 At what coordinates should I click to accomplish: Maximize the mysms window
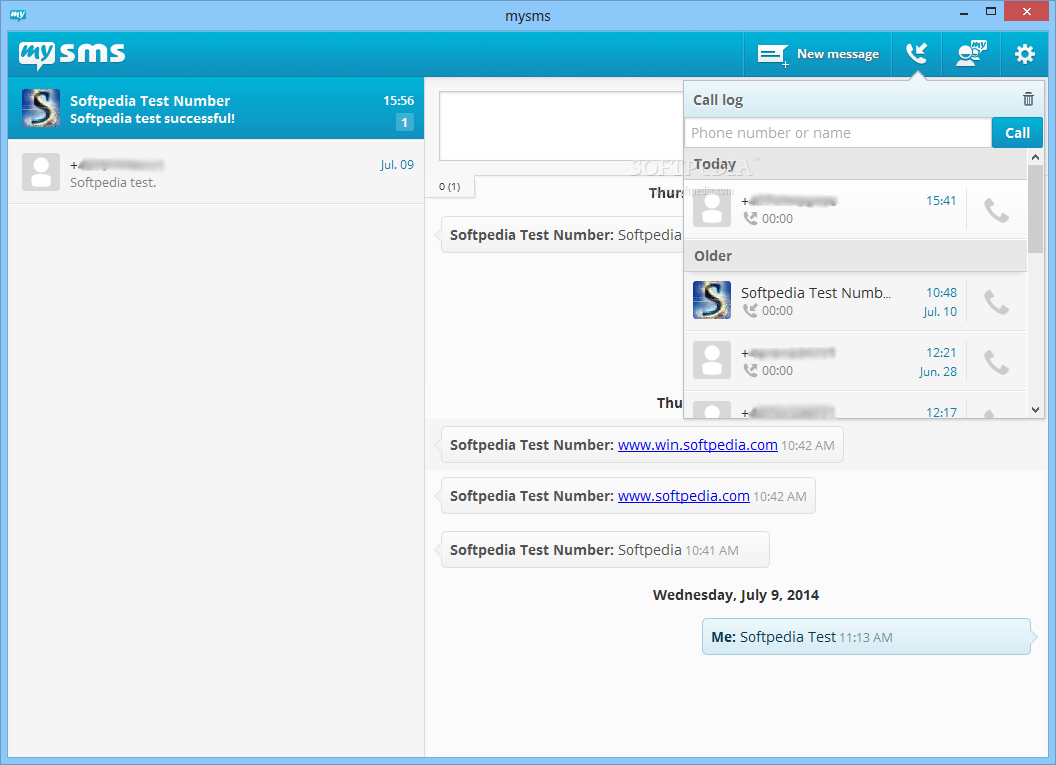pos(991,11)
